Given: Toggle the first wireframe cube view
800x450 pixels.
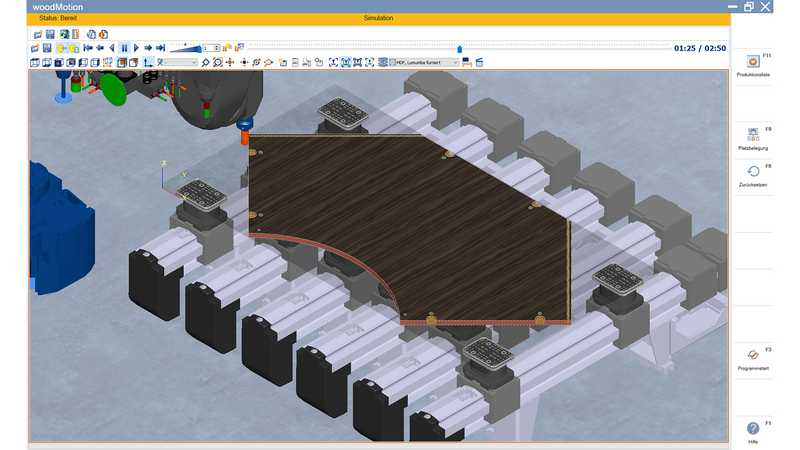Looking at the screenshot, I should point(36,62).
